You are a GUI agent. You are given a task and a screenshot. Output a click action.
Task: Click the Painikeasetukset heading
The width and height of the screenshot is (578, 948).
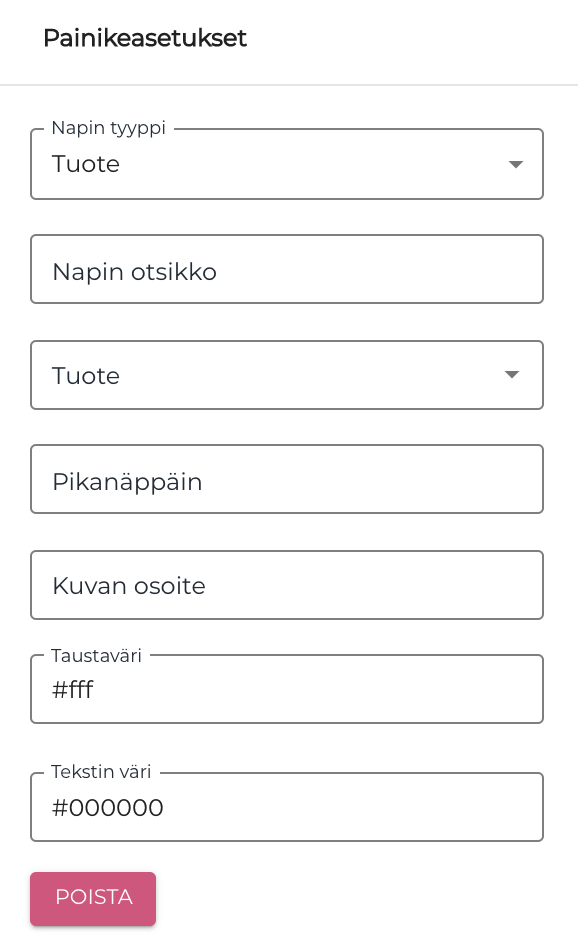click(x=145, y=38)
